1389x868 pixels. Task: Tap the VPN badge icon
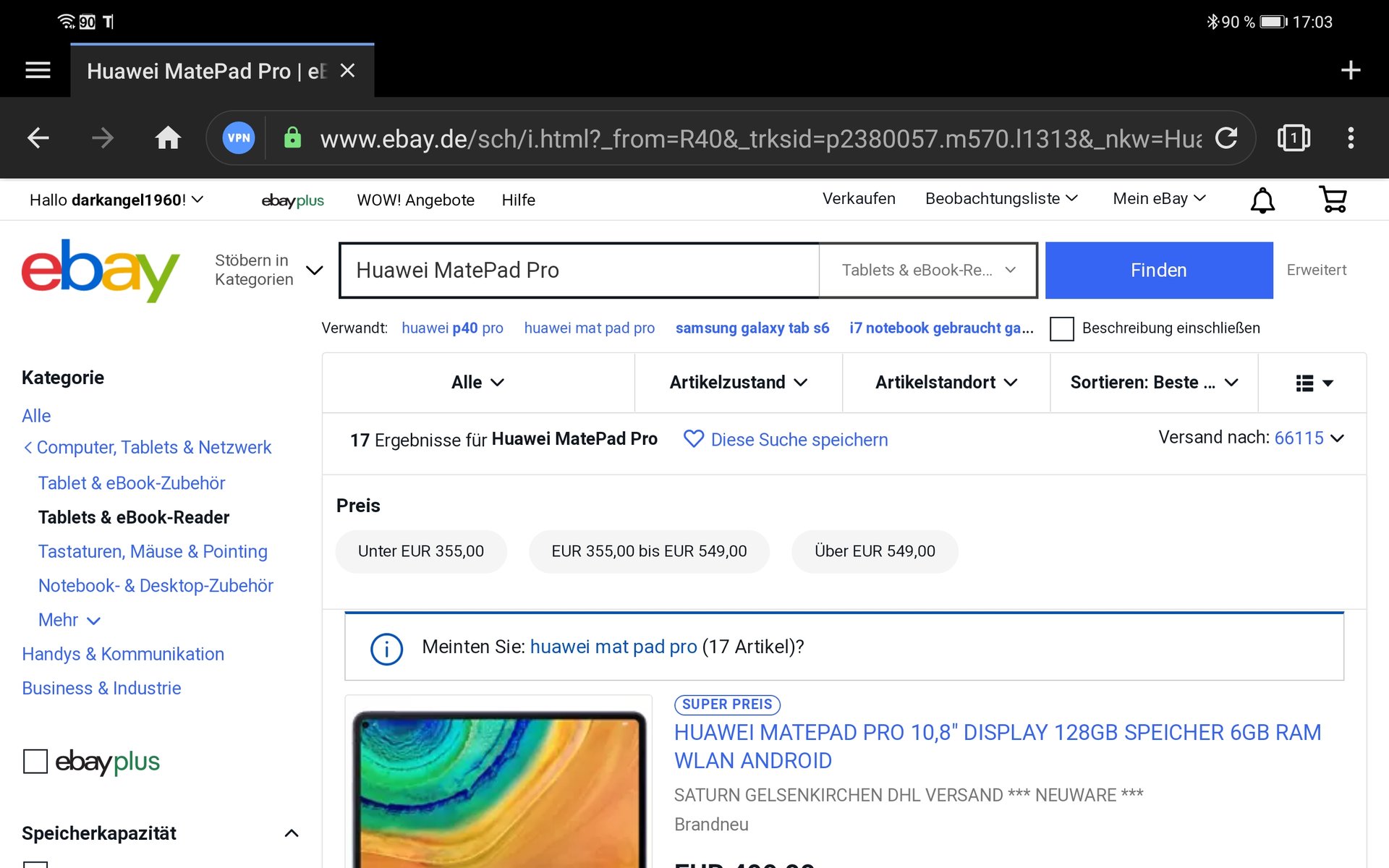239,137
